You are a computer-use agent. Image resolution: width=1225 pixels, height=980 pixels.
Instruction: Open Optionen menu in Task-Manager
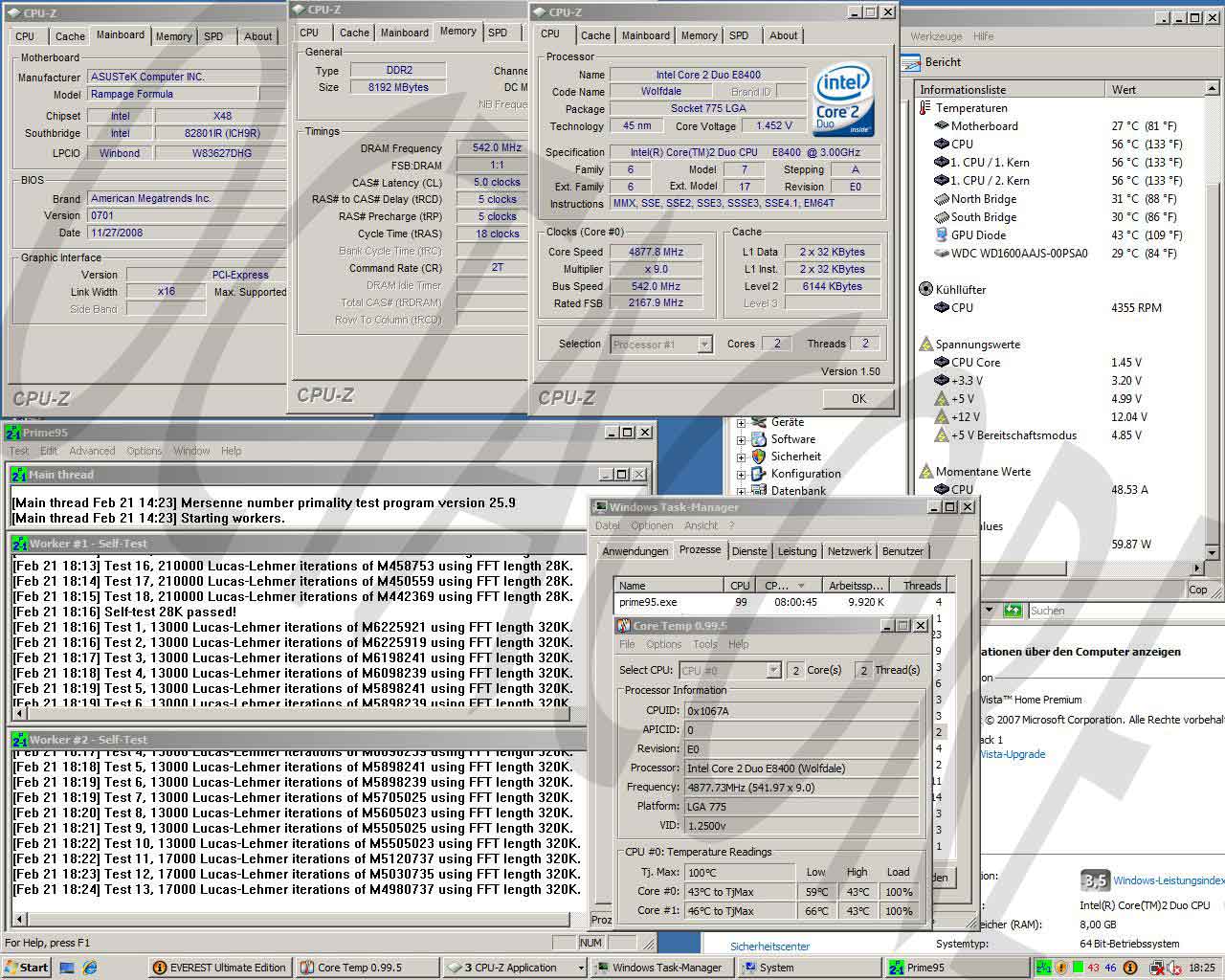652,525
